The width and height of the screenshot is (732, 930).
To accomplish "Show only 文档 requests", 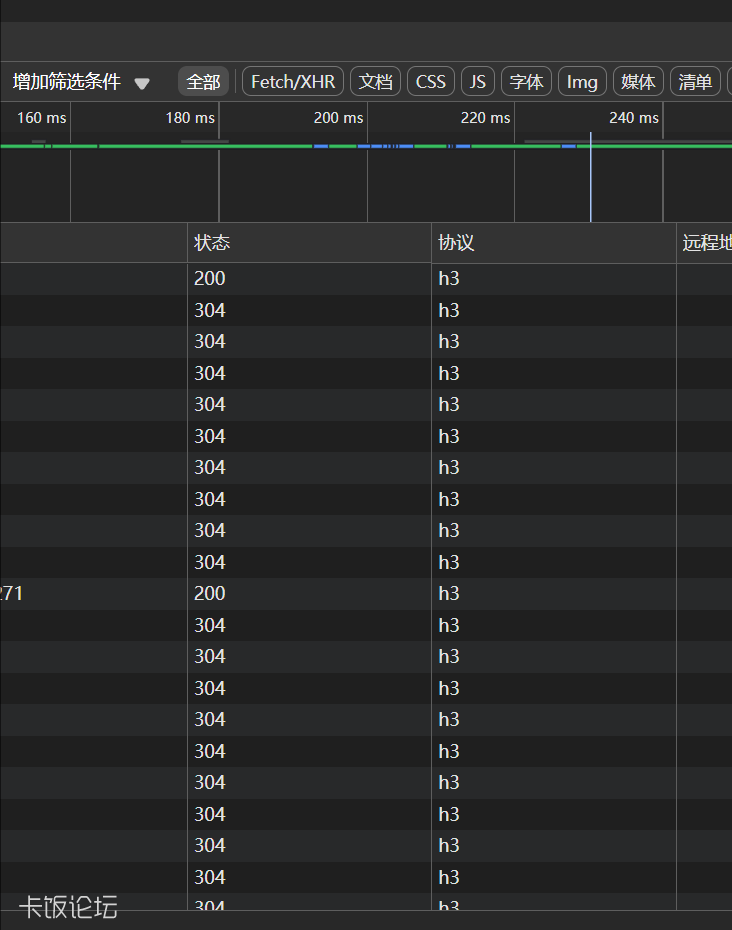I will (375, 82).
